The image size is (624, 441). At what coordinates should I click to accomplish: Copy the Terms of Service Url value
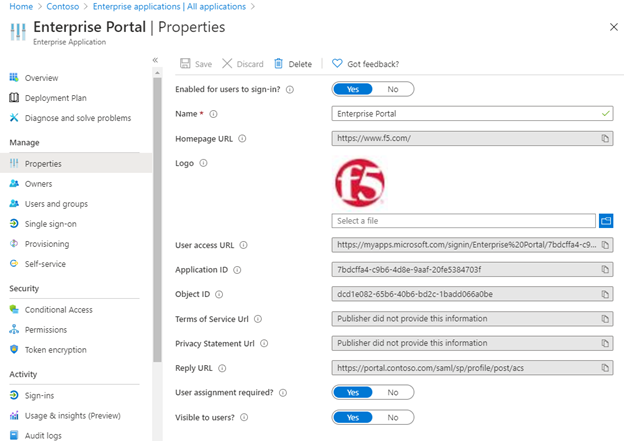(605, 318)
